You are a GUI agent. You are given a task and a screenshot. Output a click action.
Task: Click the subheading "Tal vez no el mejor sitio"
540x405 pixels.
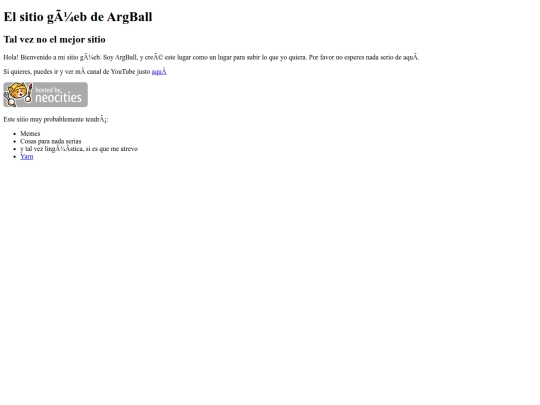click(x=54, y=40)
